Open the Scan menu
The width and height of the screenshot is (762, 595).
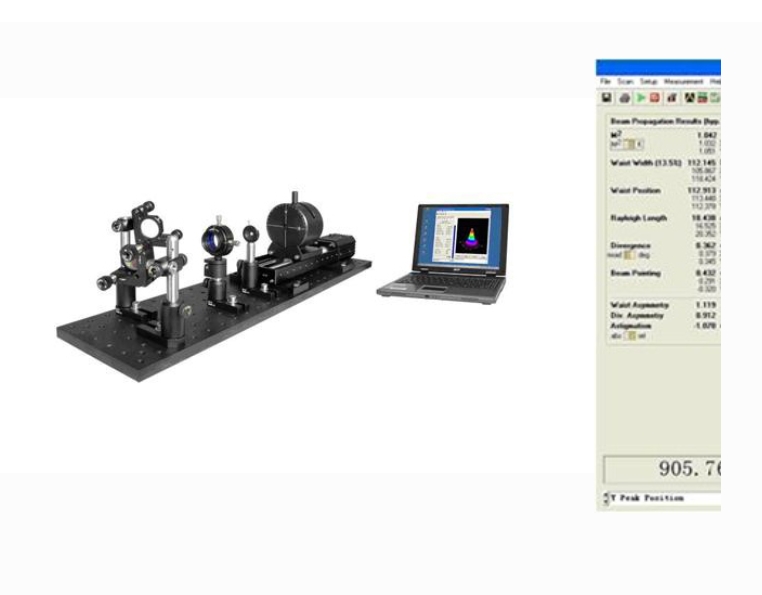click(625, 81)
